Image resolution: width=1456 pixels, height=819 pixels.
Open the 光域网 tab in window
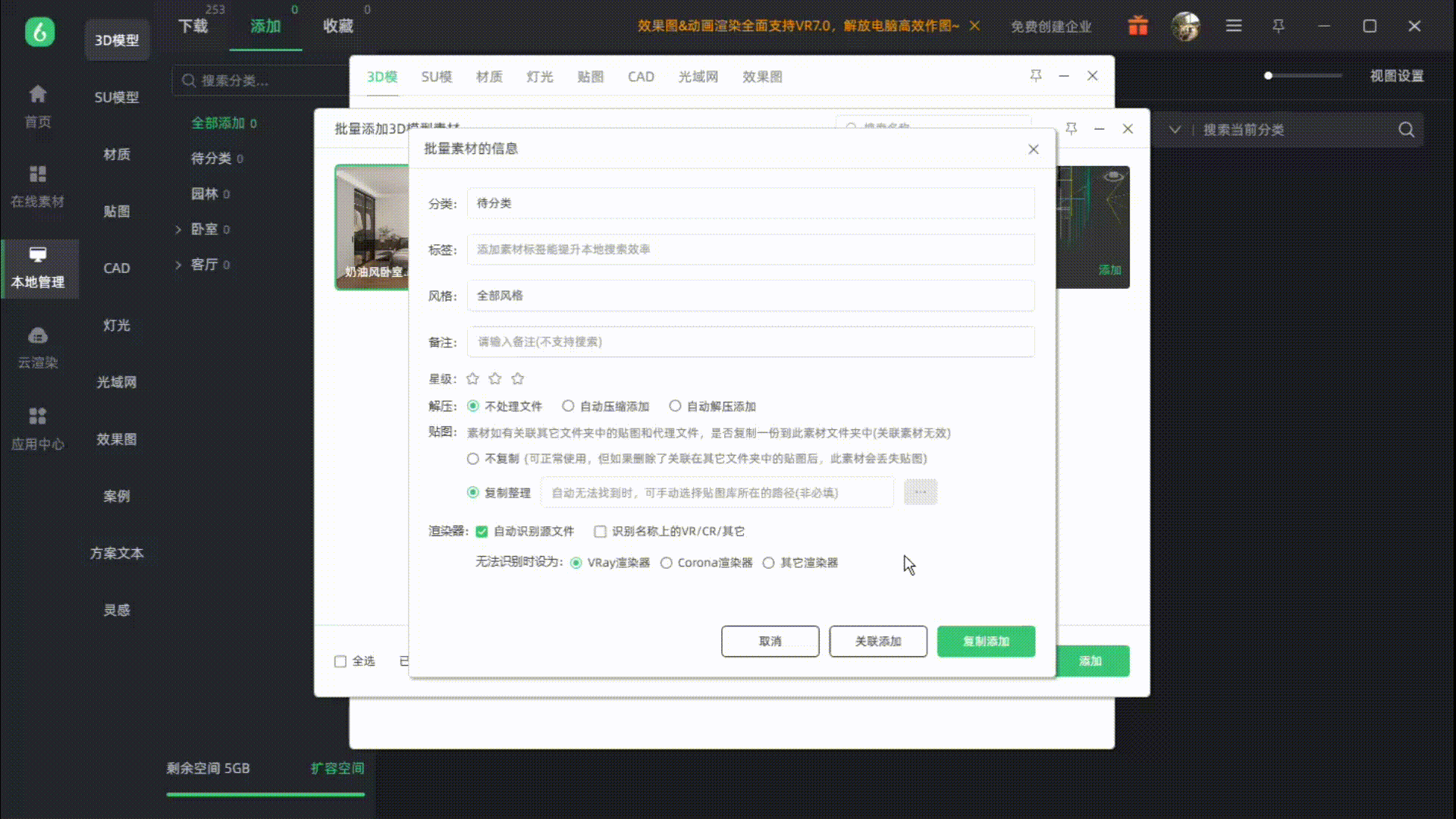[x=698, y=77]
